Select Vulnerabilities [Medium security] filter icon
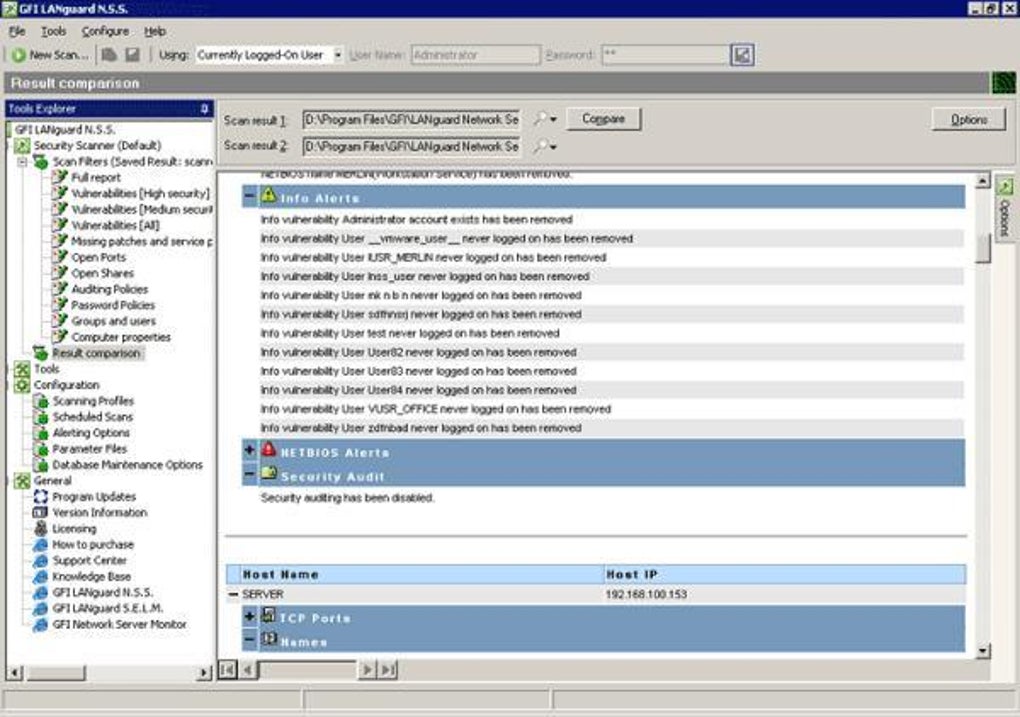 tap(60, 209)
